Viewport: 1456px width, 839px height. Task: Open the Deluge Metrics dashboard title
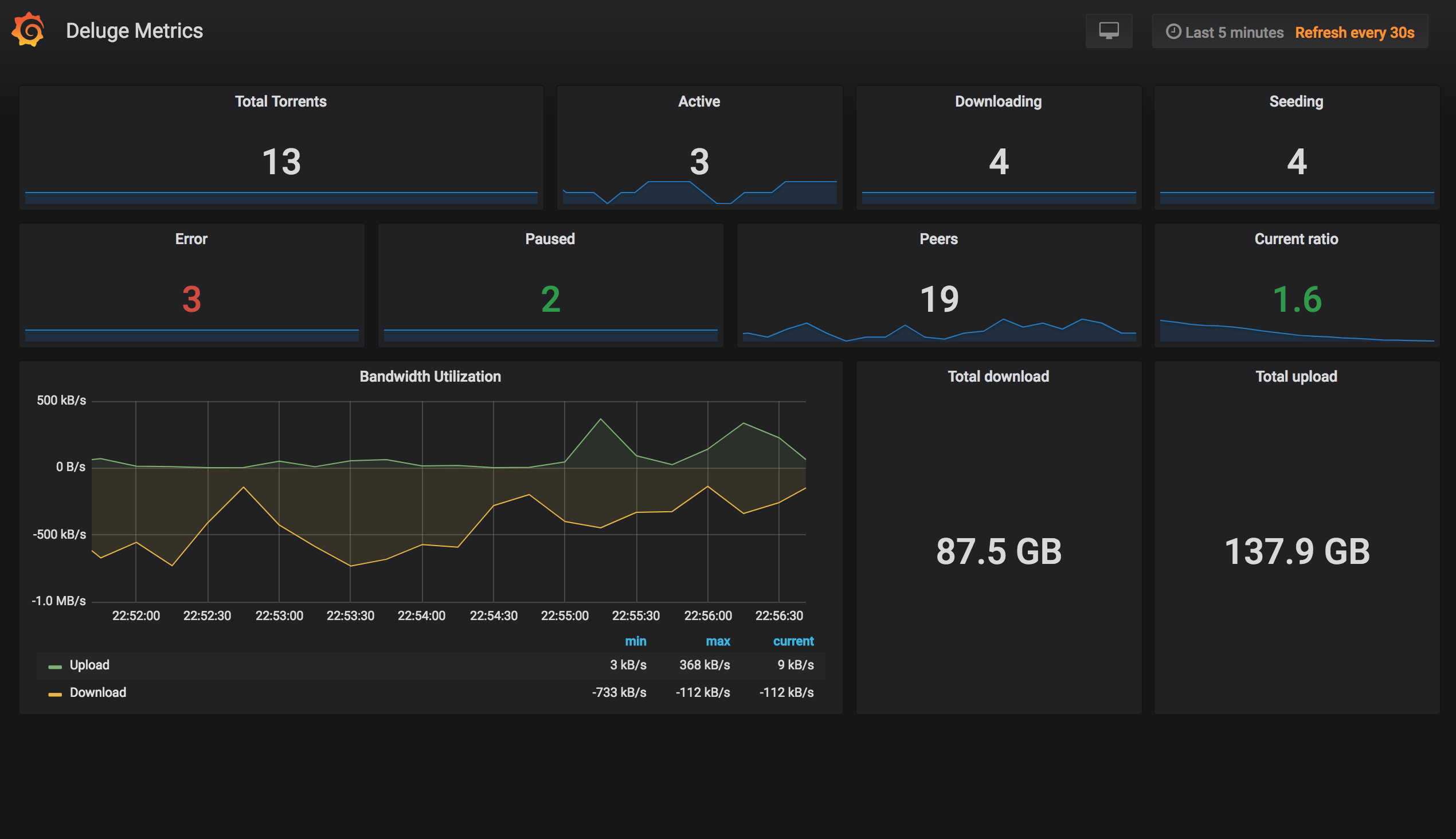point(134,30)
